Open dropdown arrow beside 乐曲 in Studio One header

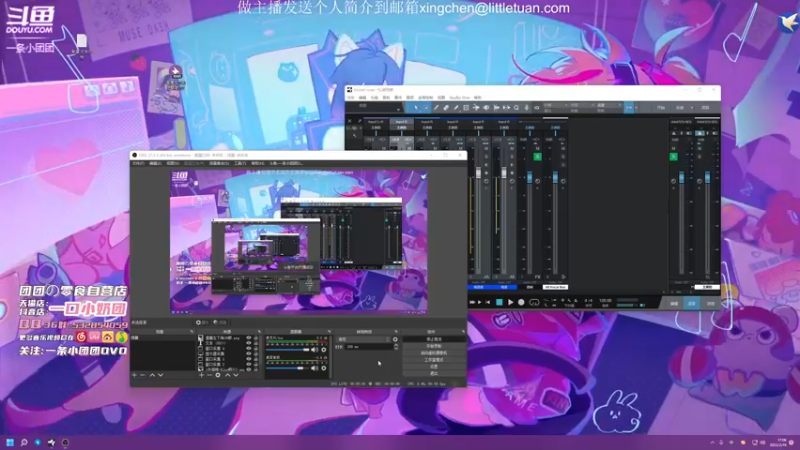click(692, 108)
